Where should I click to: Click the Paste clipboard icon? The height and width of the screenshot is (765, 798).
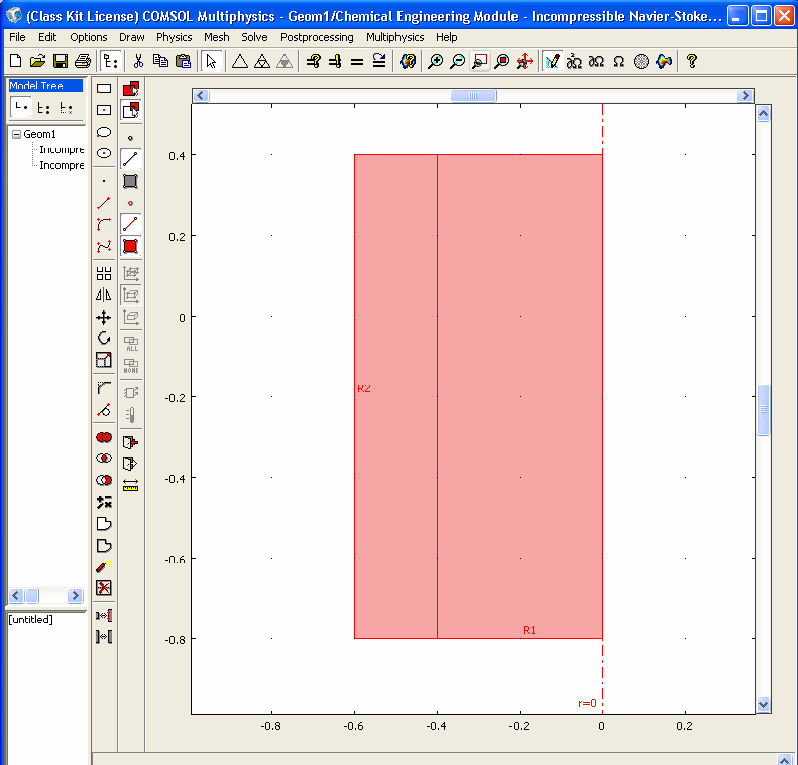183,61
